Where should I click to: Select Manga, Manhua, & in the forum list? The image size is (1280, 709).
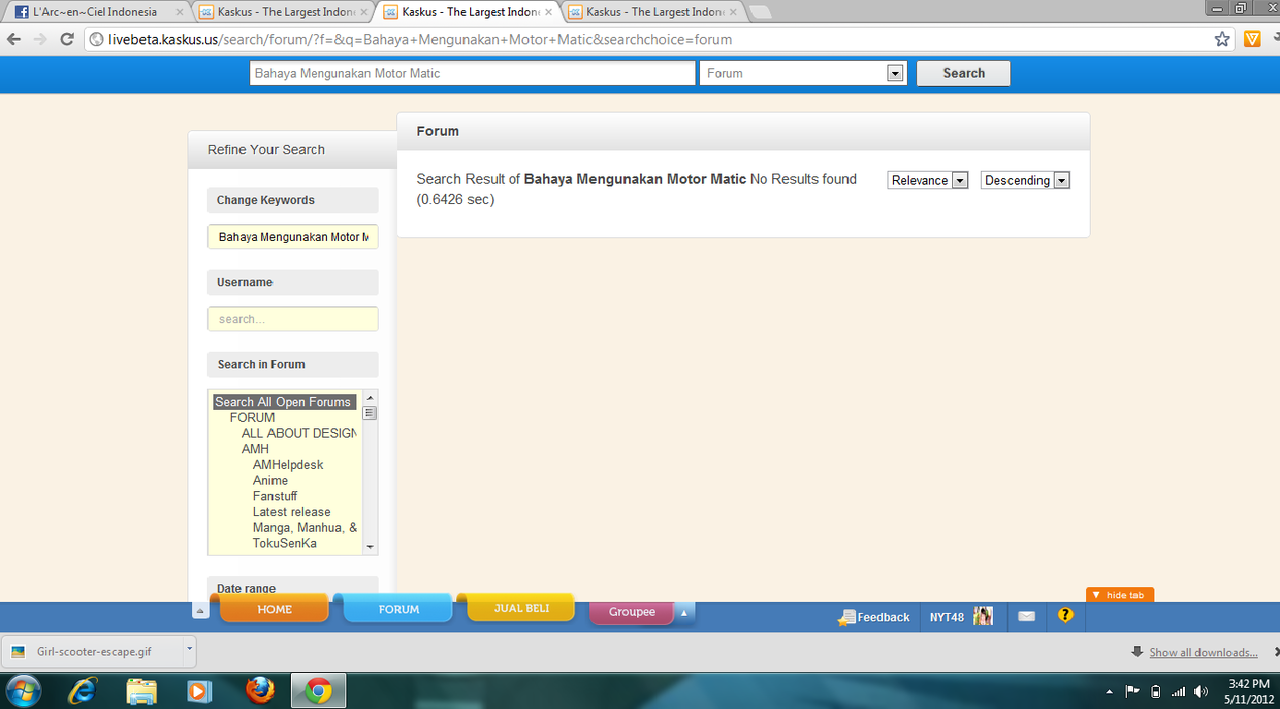click(305, 527)
